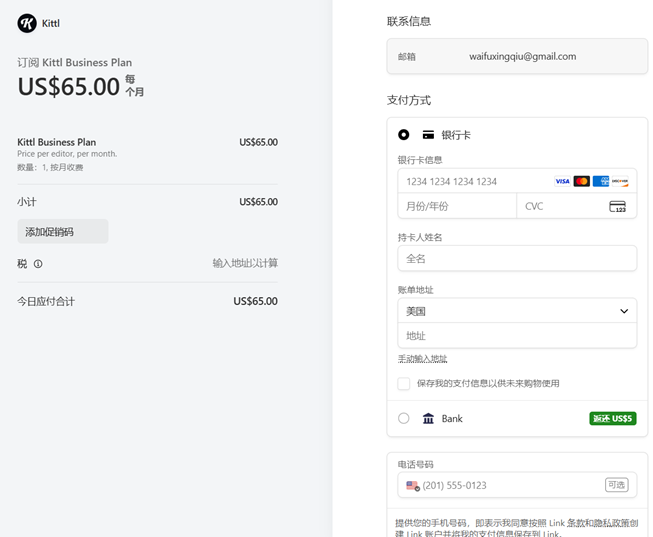Click the US flag phone country icon
The image size is (653, 537).
[412, 485]
